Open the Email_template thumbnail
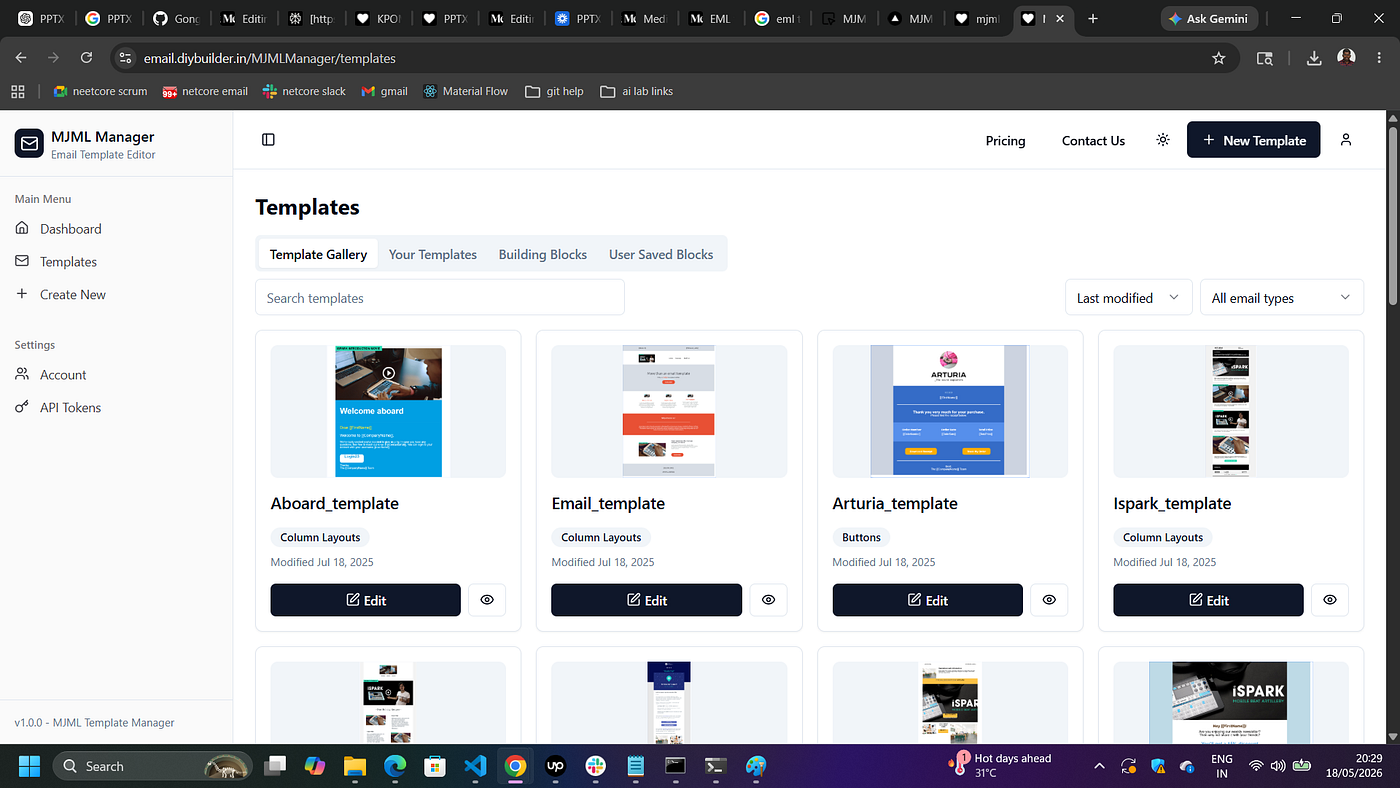Screen dimensions: 1400x788 (x=669, y=411)
